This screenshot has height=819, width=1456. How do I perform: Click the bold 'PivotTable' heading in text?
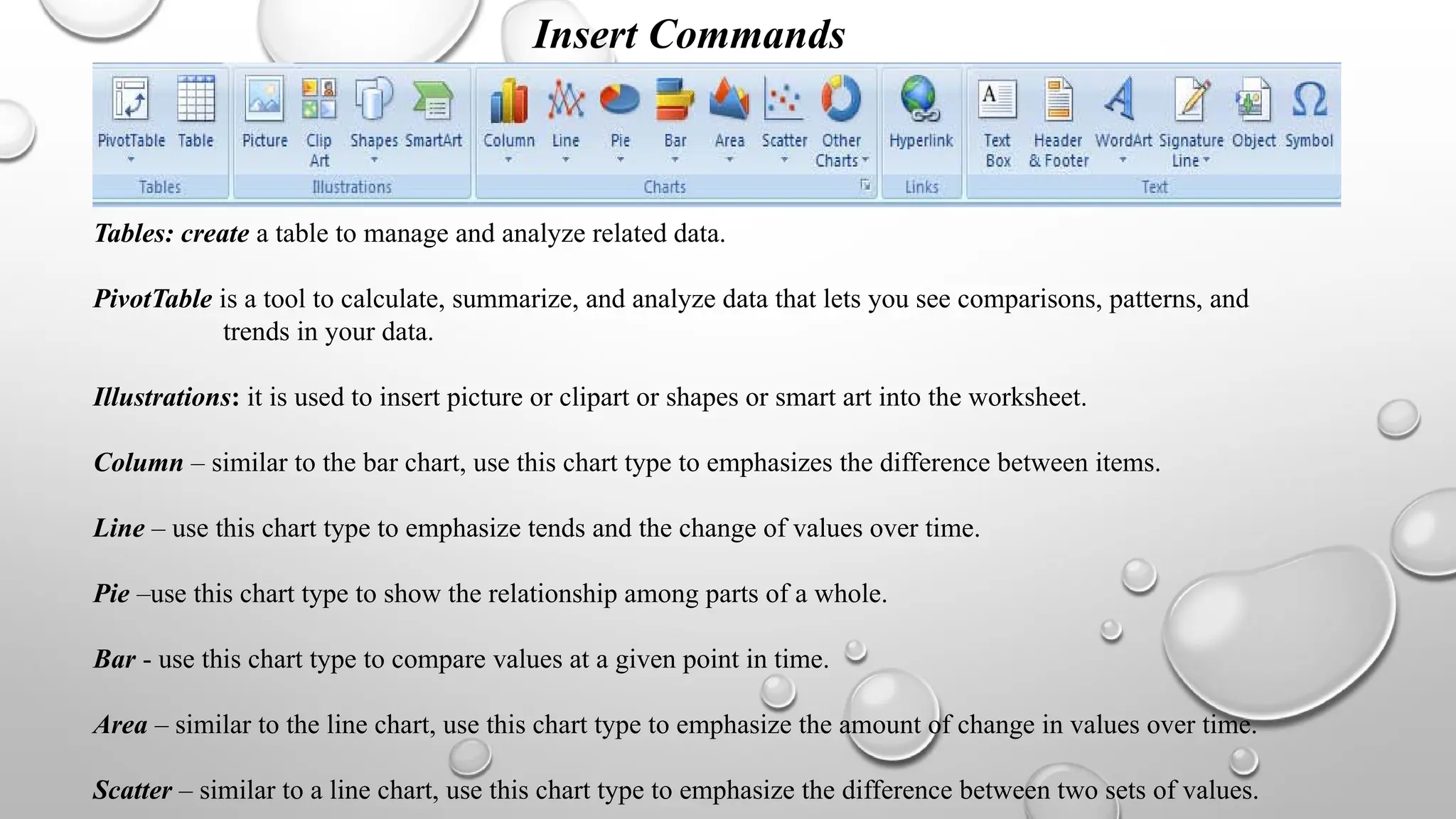pyautogui.click(x=153, y=299)
